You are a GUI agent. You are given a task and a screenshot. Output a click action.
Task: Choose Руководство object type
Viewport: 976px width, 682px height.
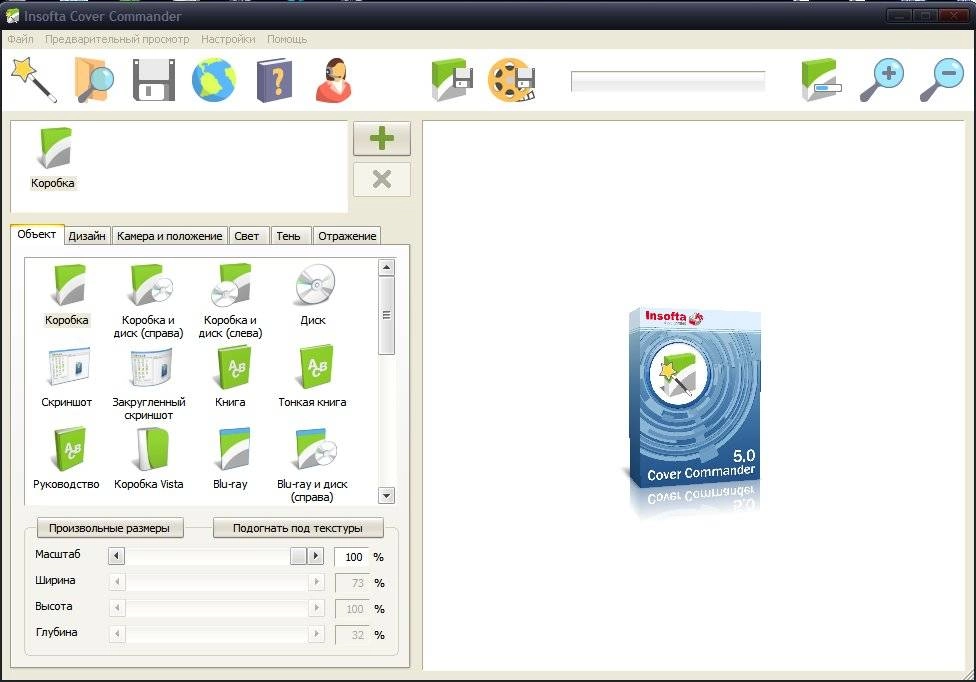pos(67,459)
